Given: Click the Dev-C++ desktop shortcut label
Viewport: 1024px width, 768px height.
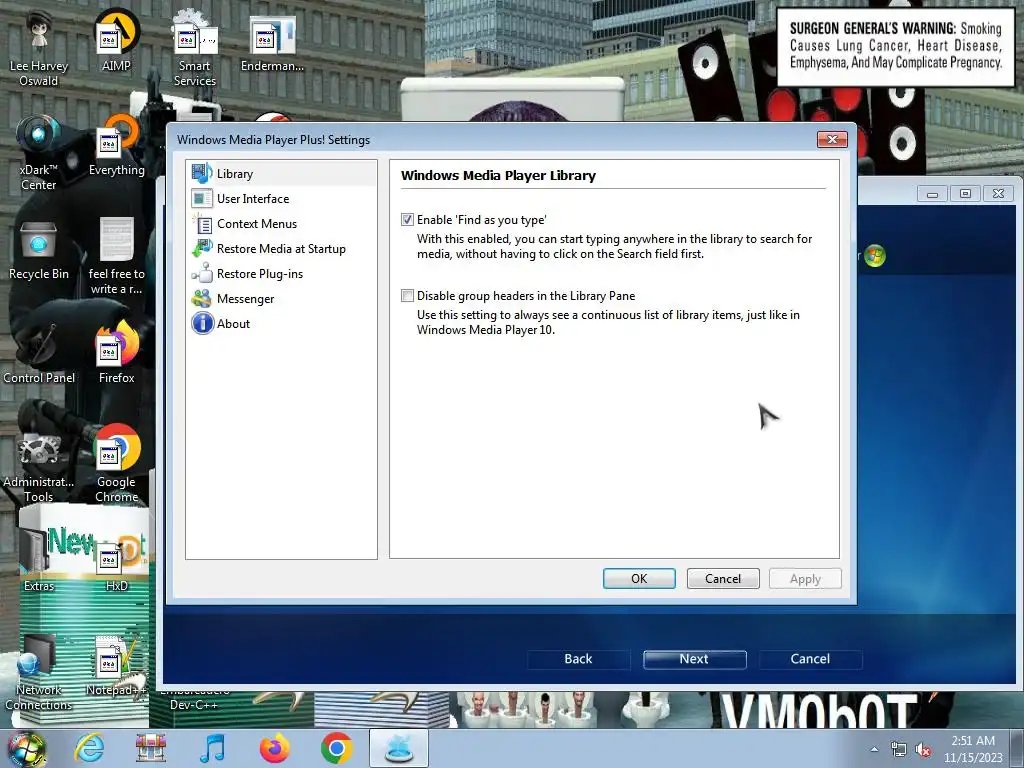Looking at the screenshot, I should pyautogui.click(x=194, y=705).
